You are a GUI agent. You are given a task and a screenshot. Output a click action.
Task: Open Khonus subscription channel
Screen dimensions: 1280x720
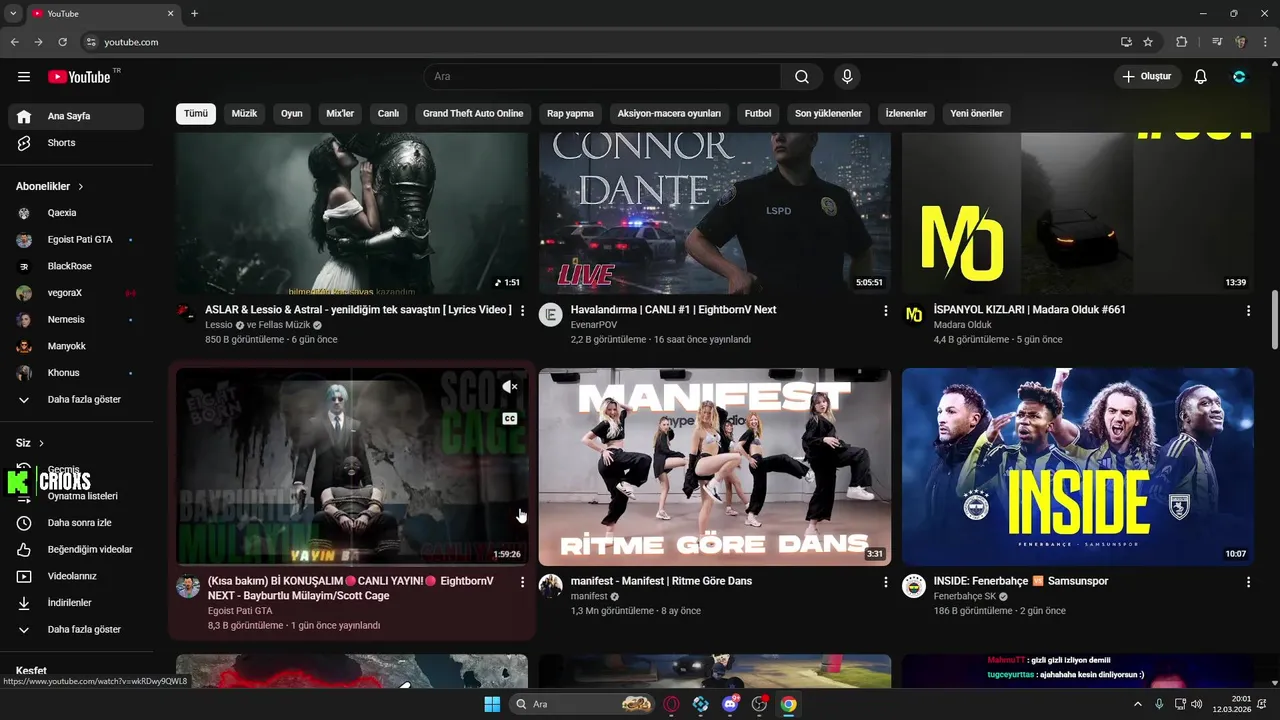point(76,373)
